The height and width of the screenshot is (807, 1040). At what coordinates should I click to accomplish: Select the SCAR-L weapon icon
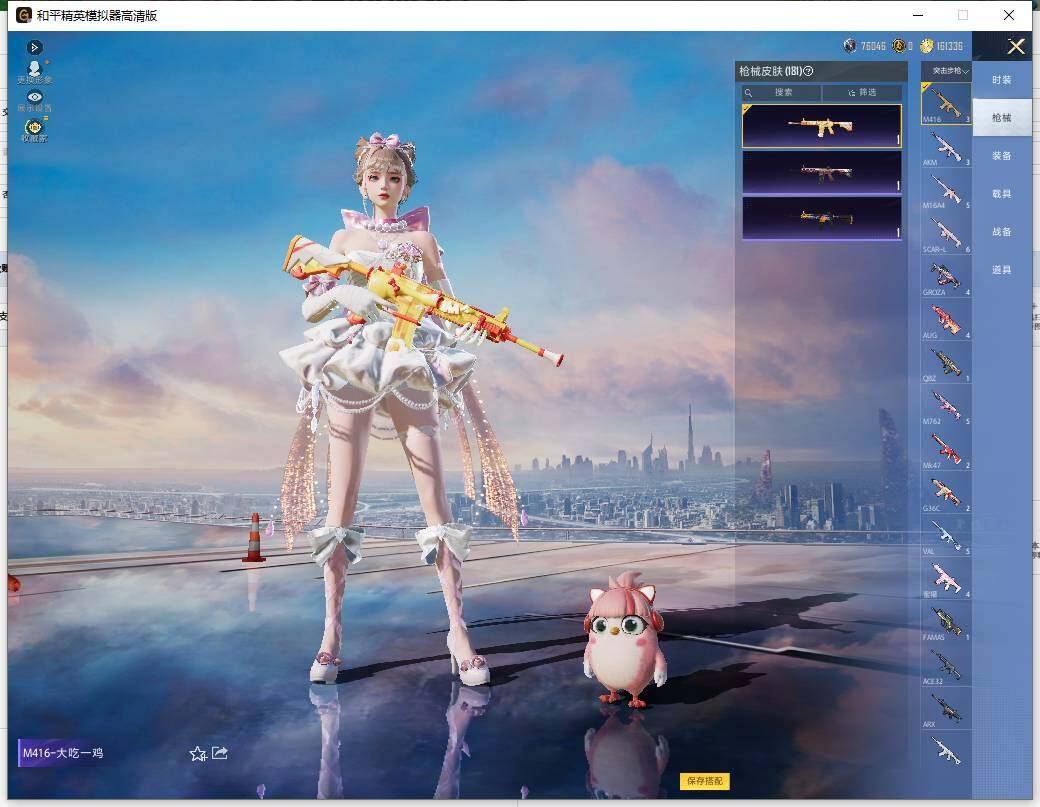[946, 233]
